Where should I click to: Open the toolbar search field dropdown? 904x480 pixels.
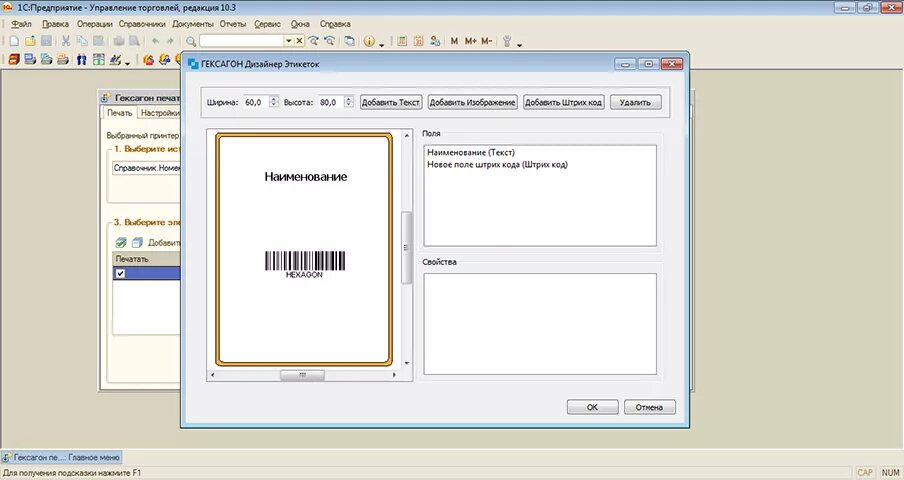pyautogui.click(x=289, y=41)
